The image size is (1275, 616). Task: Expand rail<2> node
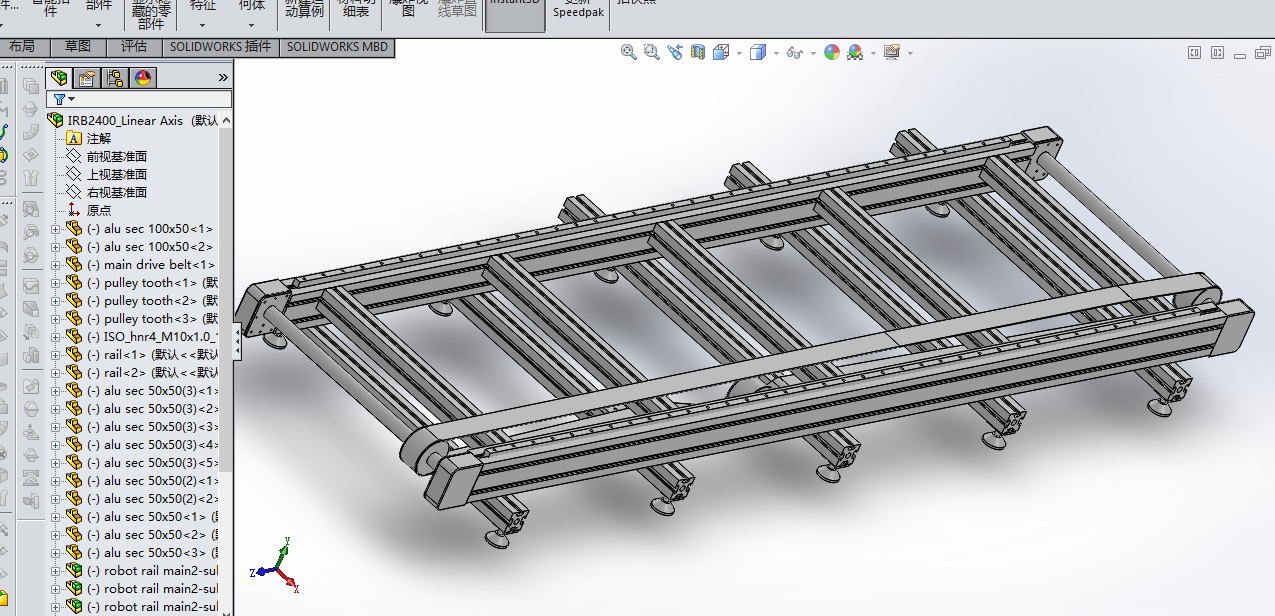(x=56, y=373)
